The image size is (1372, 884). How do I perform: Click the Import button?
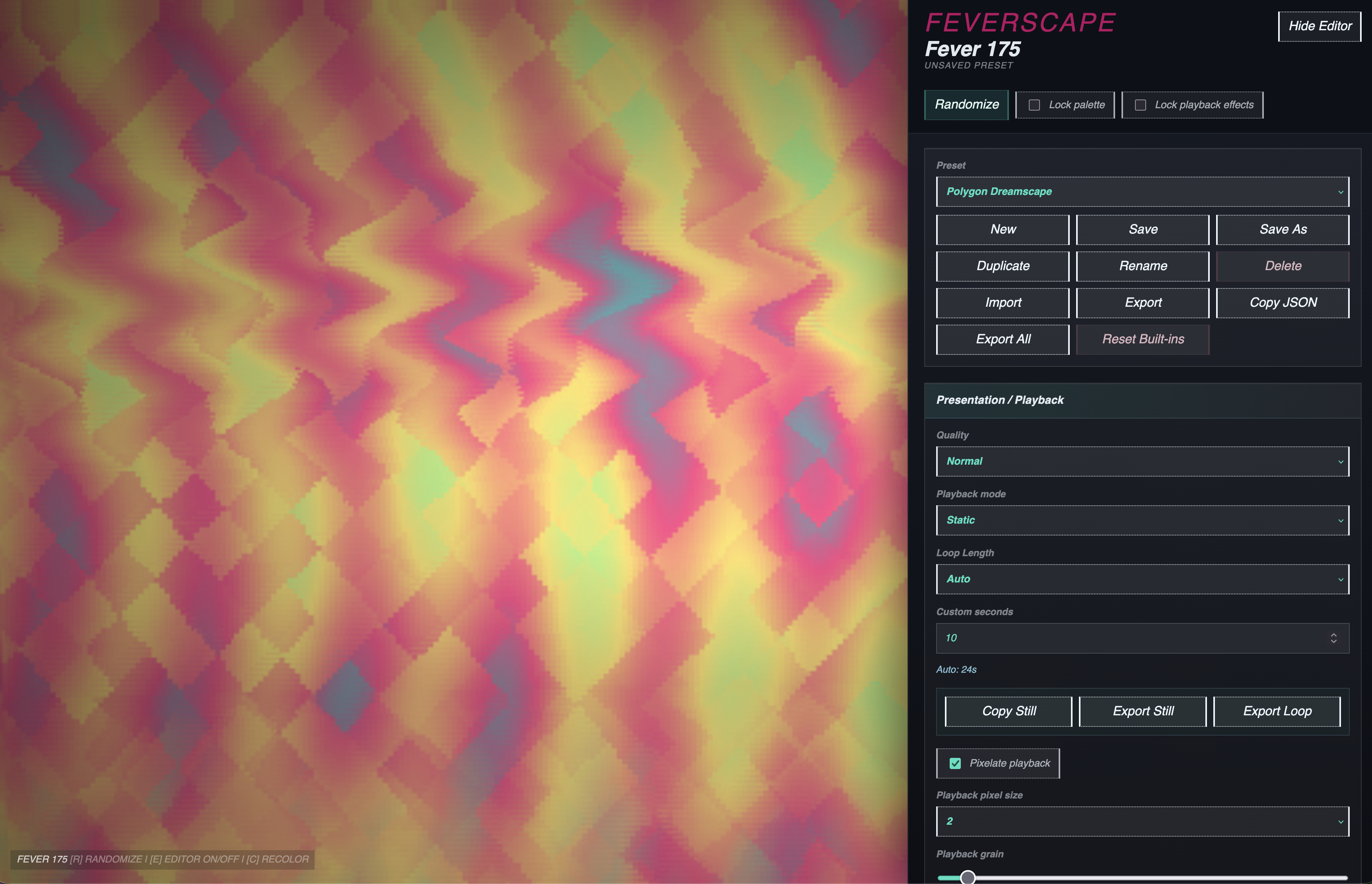(1003, 303)
